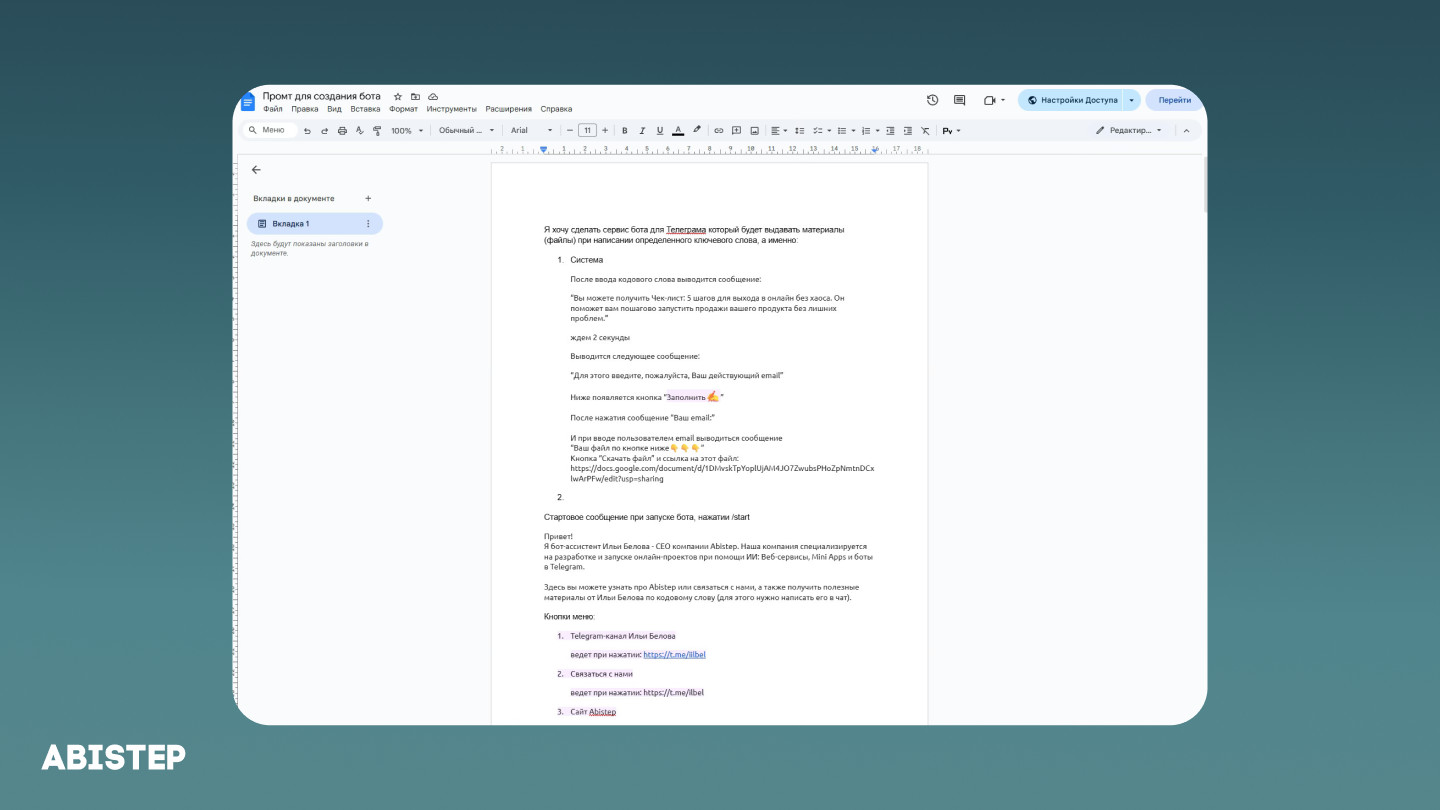Screen dimensions: 1440x810
Task: Click the Сайт Abistep list item
Action: [x=593, y=712]
